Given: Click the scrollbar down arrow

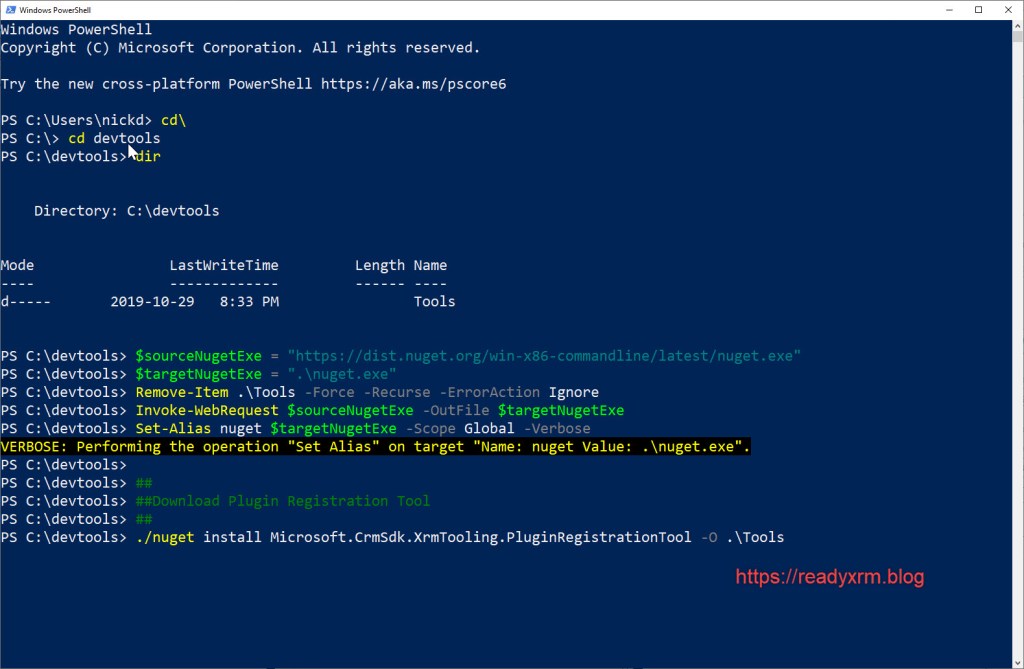Looking at the screenshot, I should click(x=1016, y=661).
